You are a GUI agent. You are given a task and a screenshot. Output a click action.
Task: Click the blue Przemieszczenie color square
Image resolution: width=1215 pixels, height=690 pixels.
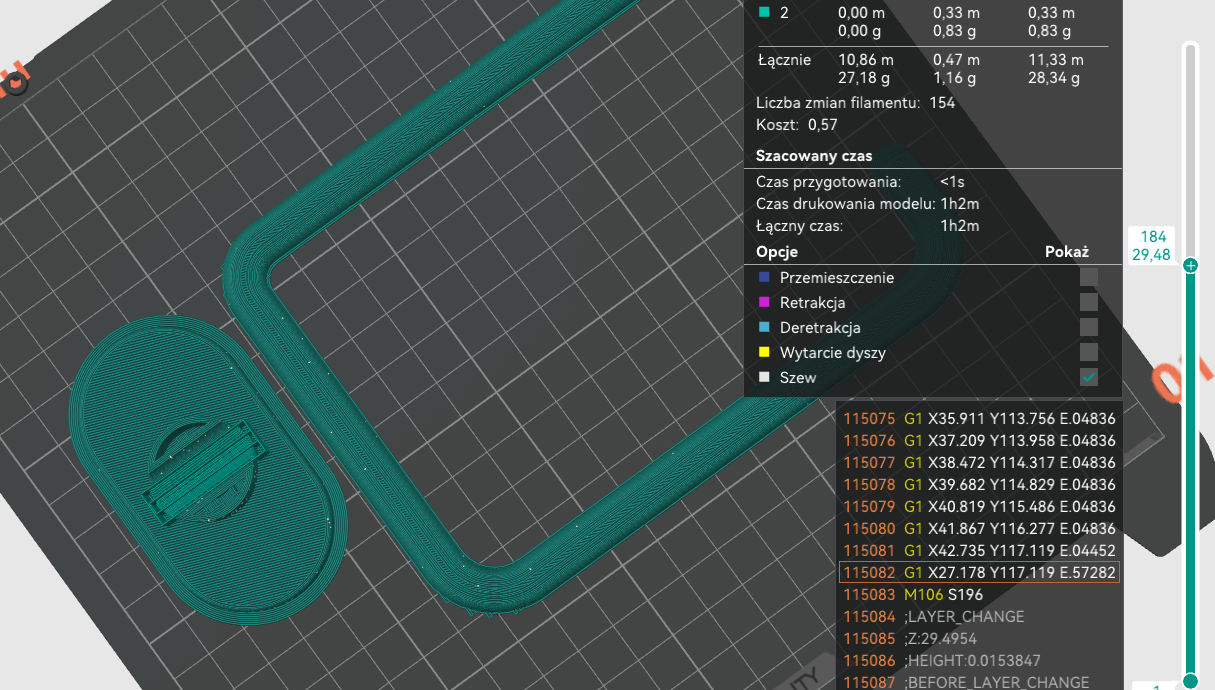pos(764,278)
